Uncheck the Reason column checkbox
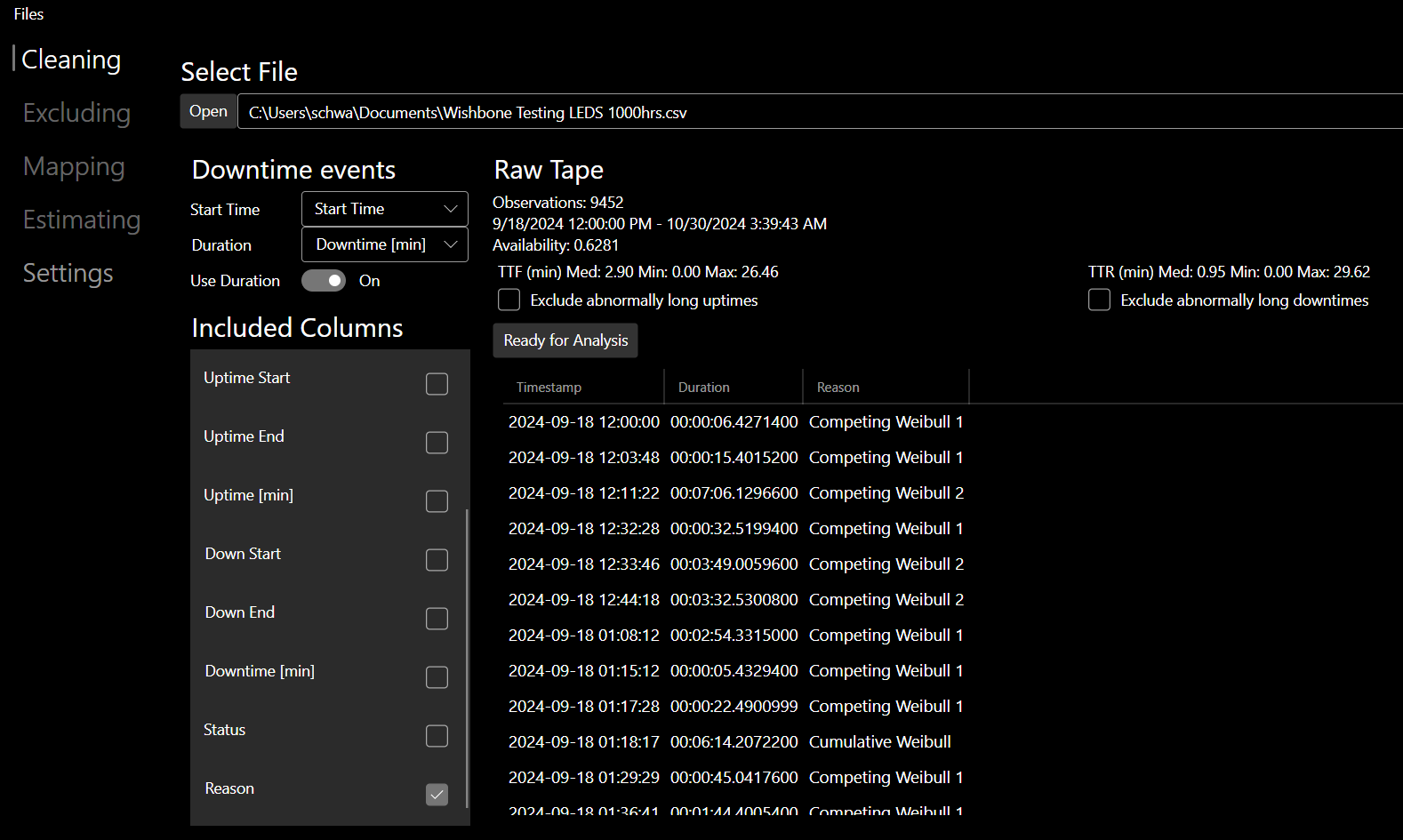Screen dimensions: 1403x840 (437, 795)
